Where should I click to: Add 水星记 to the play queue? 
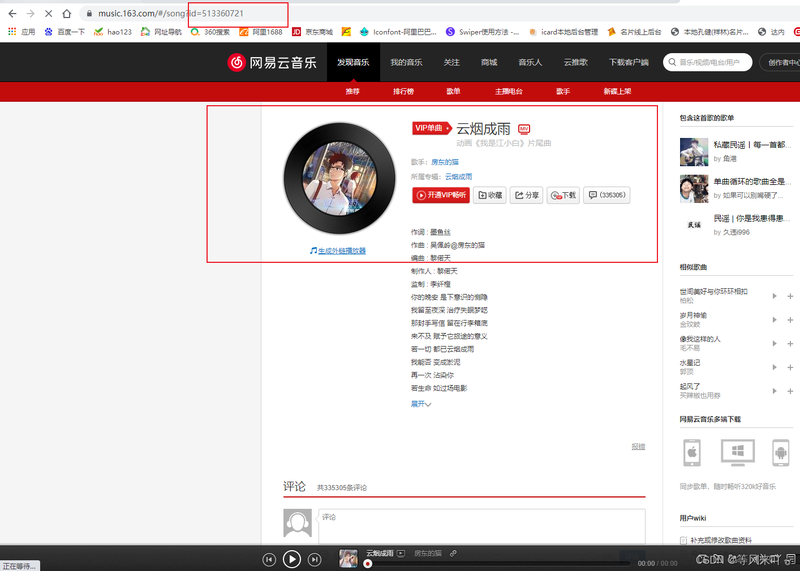pos(790,367)
